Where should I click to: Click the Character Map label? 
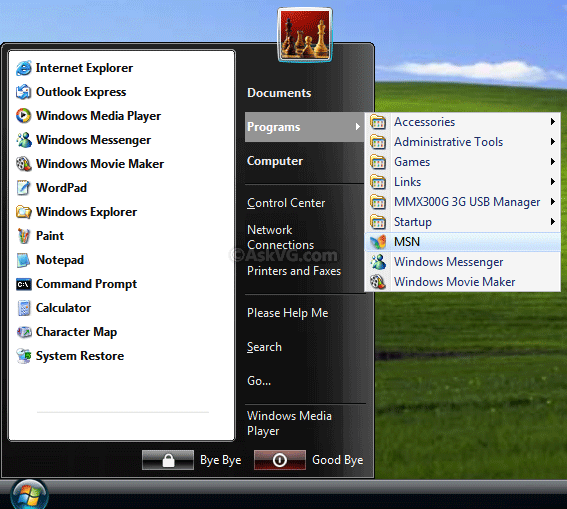coord(76,332)
